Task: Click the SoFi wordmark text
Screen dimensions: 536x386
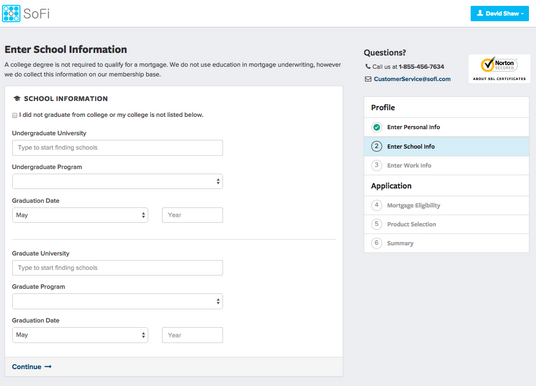Action: (37, 14)
